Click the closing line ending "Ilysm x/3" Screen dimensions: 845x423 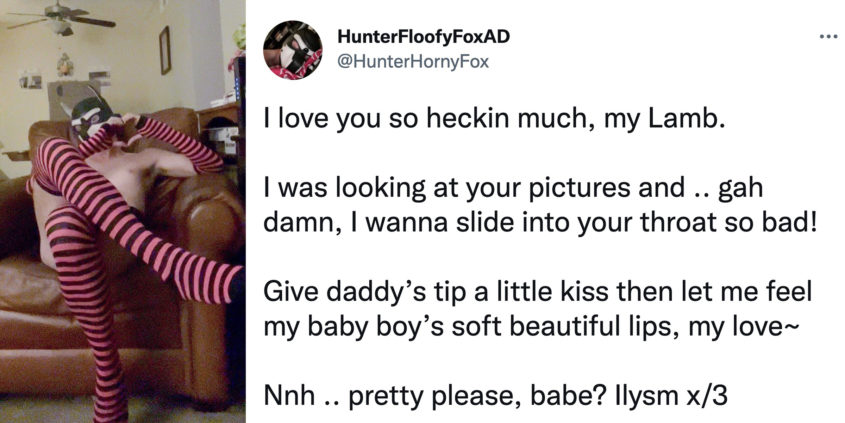click(495, 396)
